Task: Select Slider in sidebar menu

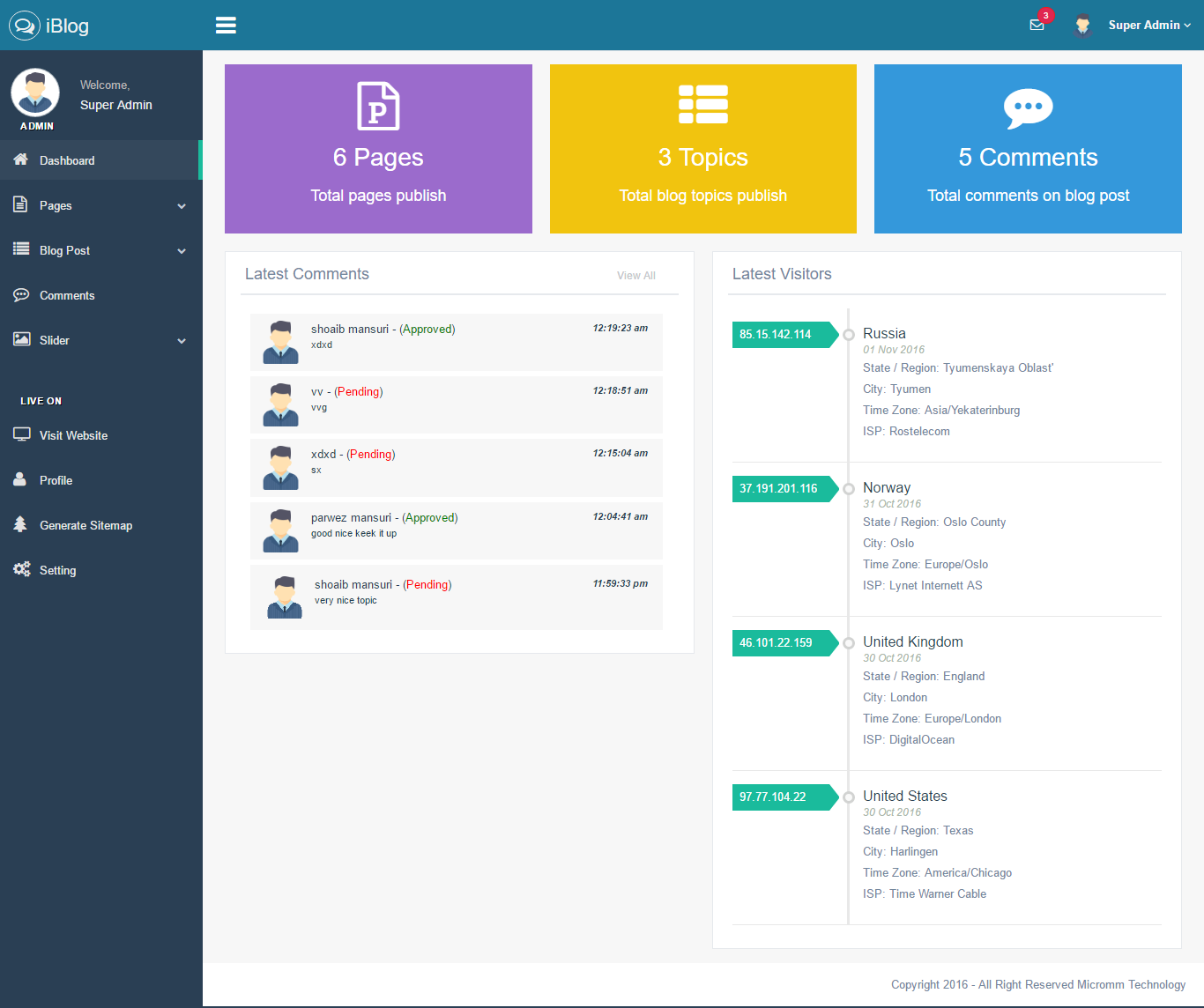Action: pos(54,340)
